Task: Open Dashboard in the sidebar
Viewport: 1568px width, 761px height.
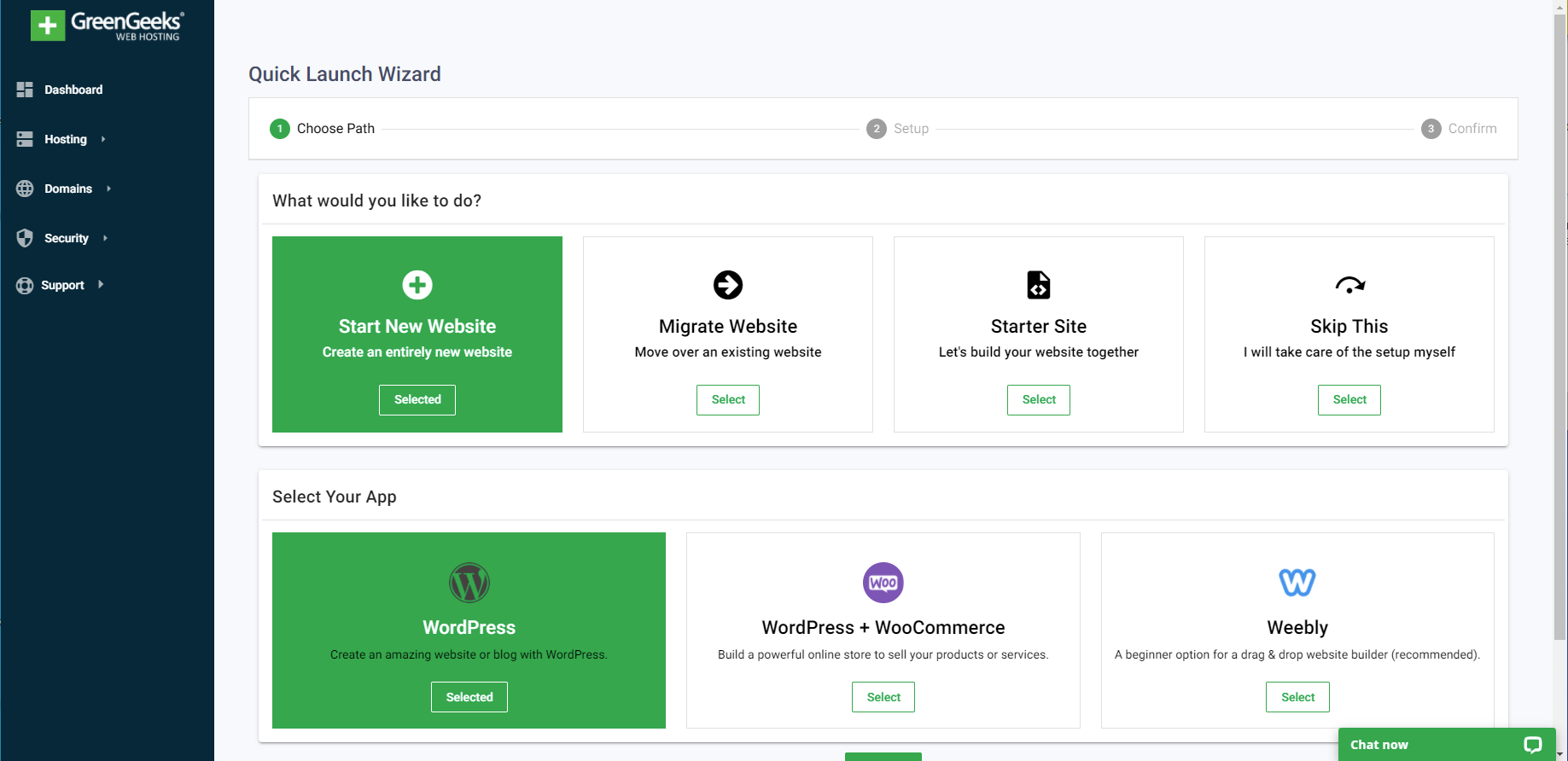Action: point(73,90)
